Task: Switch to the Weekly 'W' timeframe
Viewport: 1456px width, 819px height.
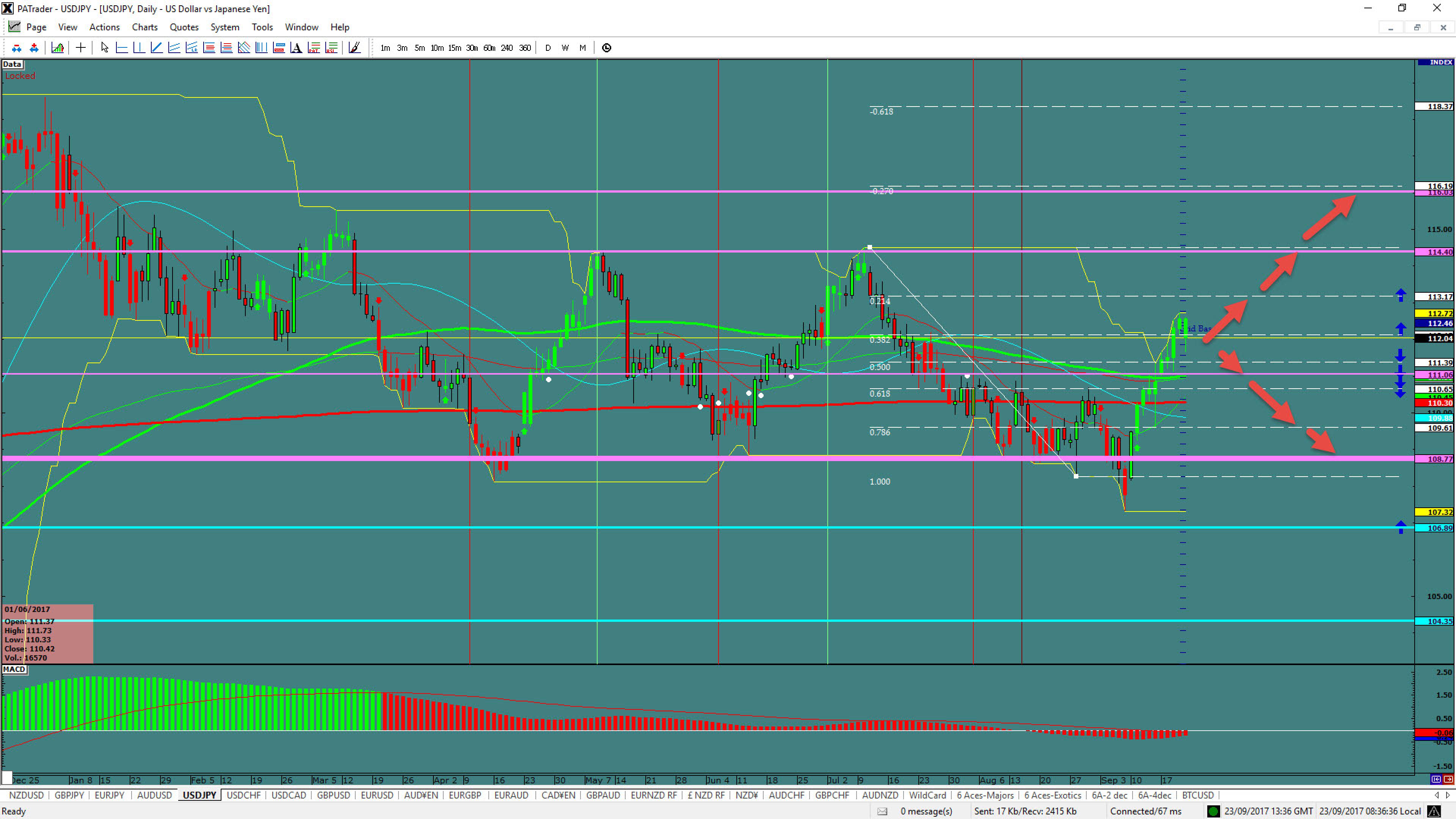Action: (565, 48)
